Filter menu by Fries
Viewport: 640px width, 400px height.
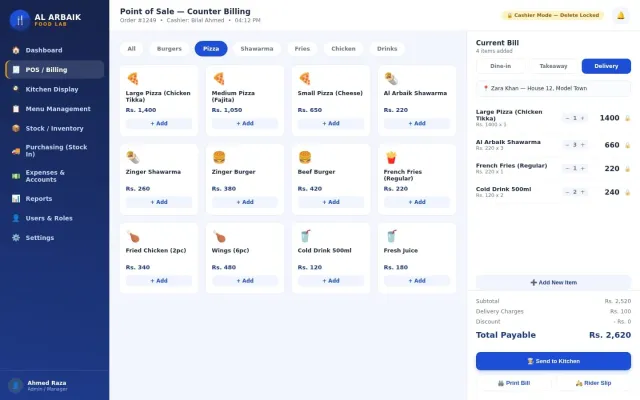(302, 49)
